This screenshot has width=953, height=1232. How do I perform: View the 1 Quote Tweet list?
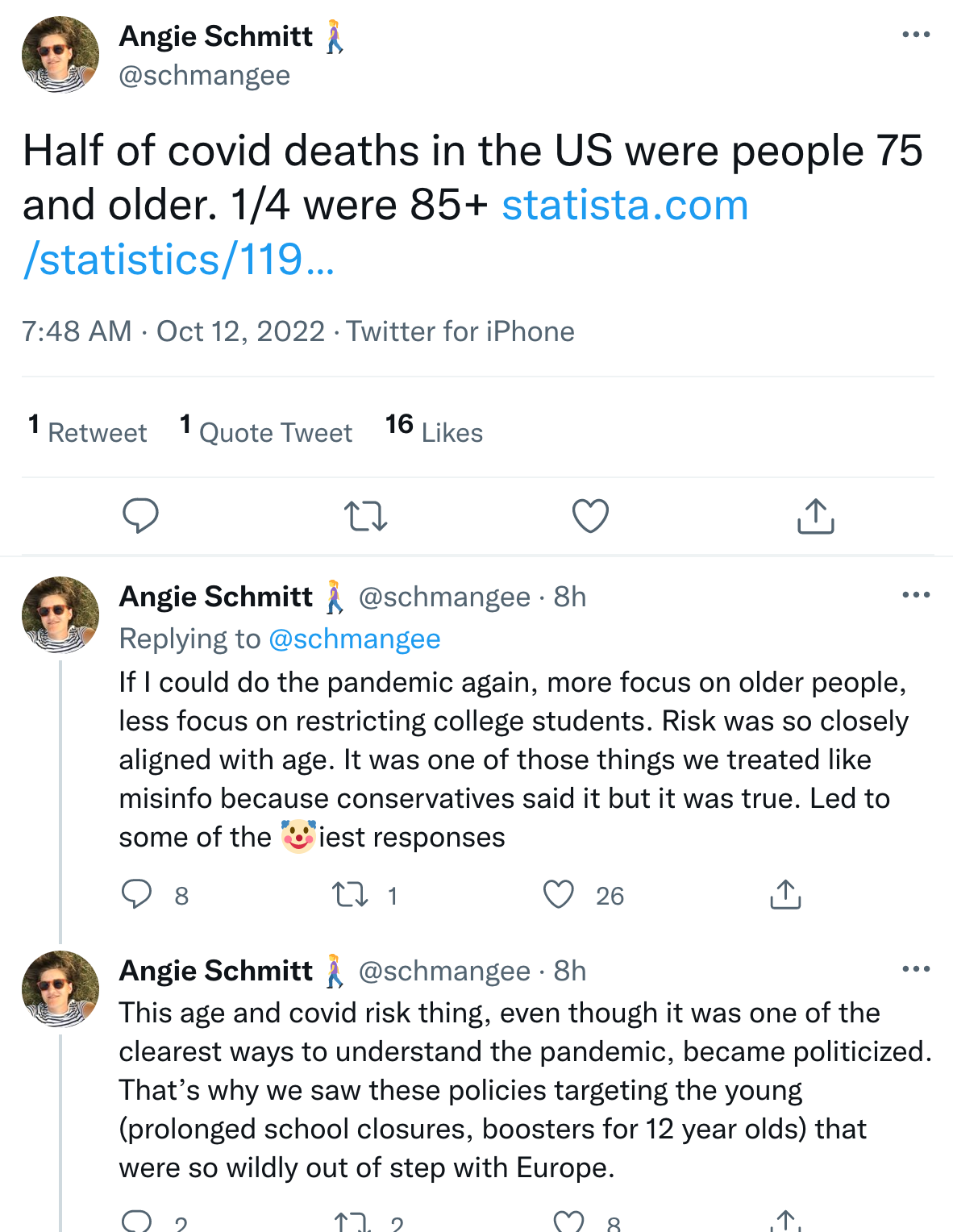266,431
